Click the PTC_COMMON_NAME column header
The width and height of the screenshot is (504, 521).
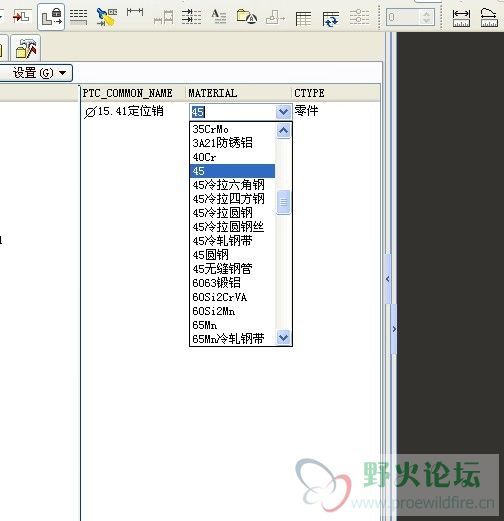[128, 93]
